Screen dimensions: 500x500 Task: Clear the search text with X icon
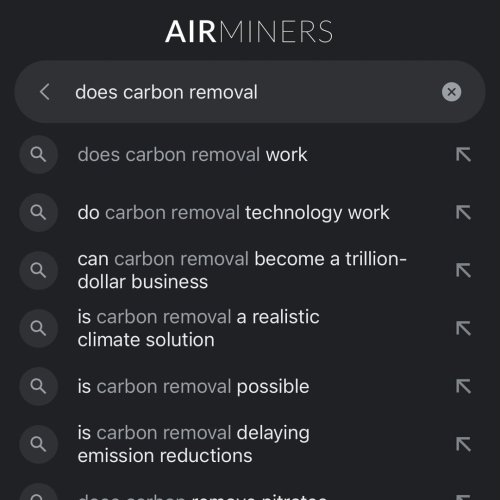(451, 92)
